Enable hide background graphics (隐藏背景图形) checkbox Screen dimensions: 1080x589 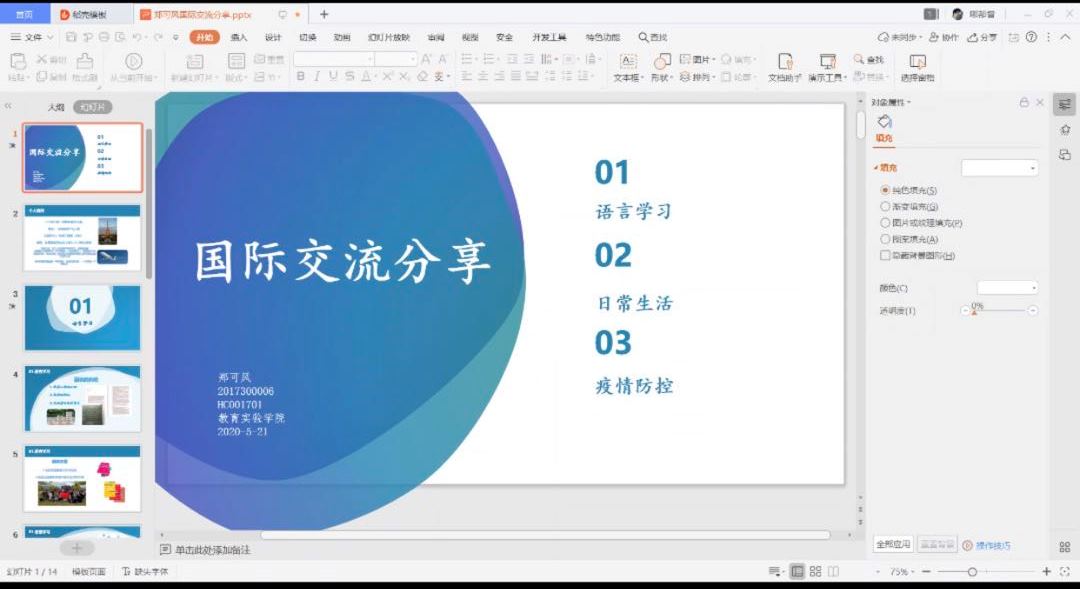click(885, 256)
